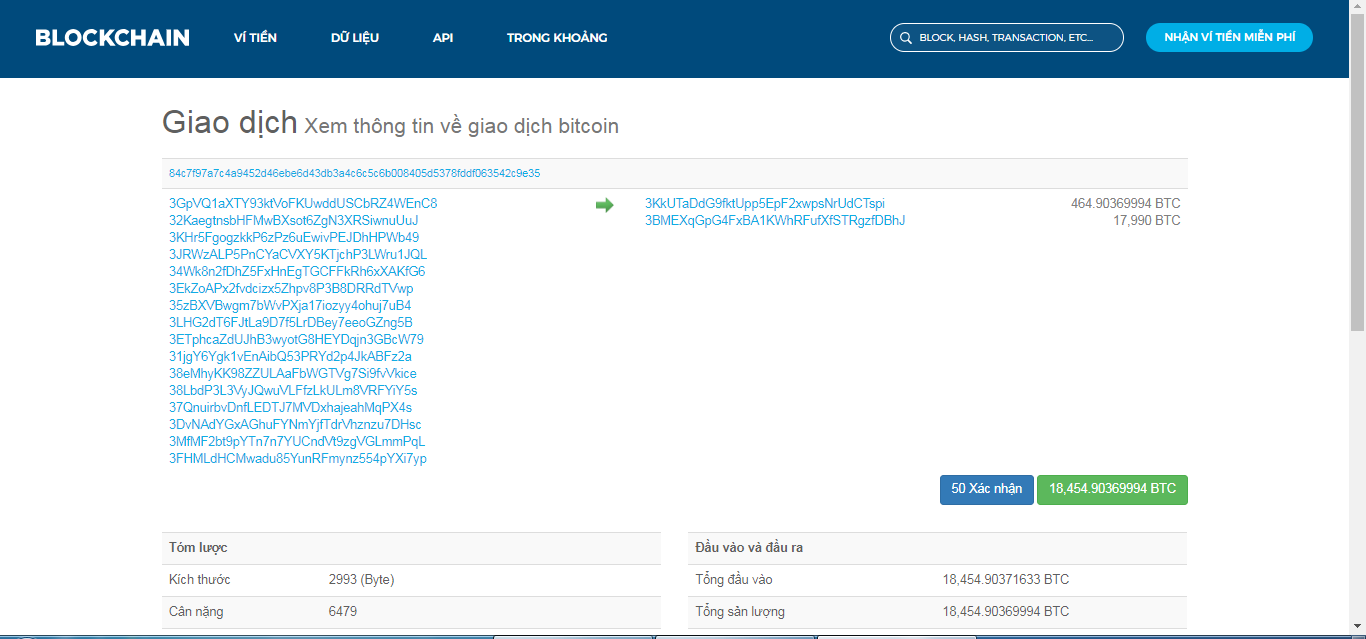Open transaction hash 84c7f97a7c4a9452 link

[x=354, y=173]
